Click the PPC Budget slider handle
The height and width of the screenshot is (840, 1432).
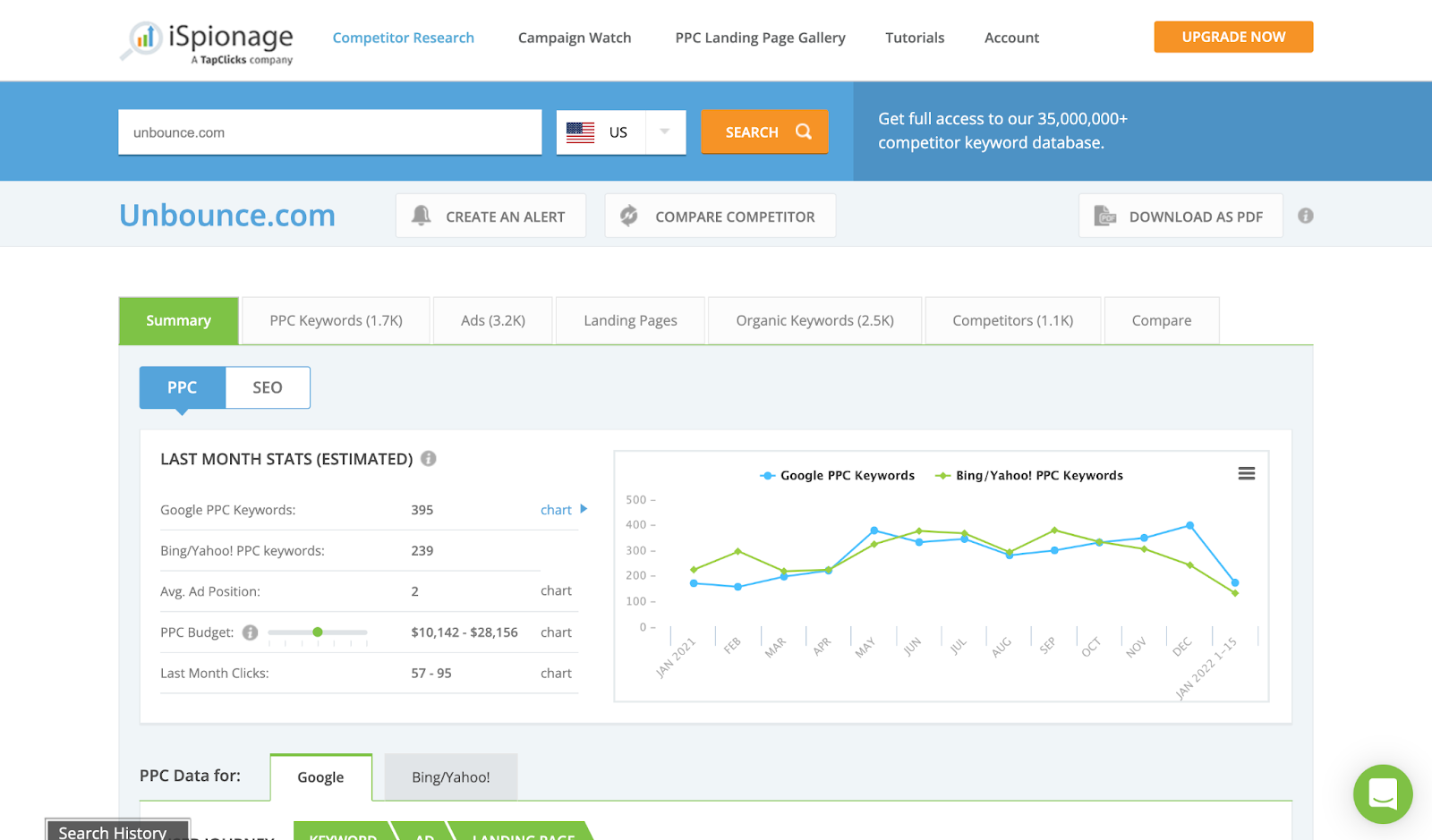pos(318,632)
